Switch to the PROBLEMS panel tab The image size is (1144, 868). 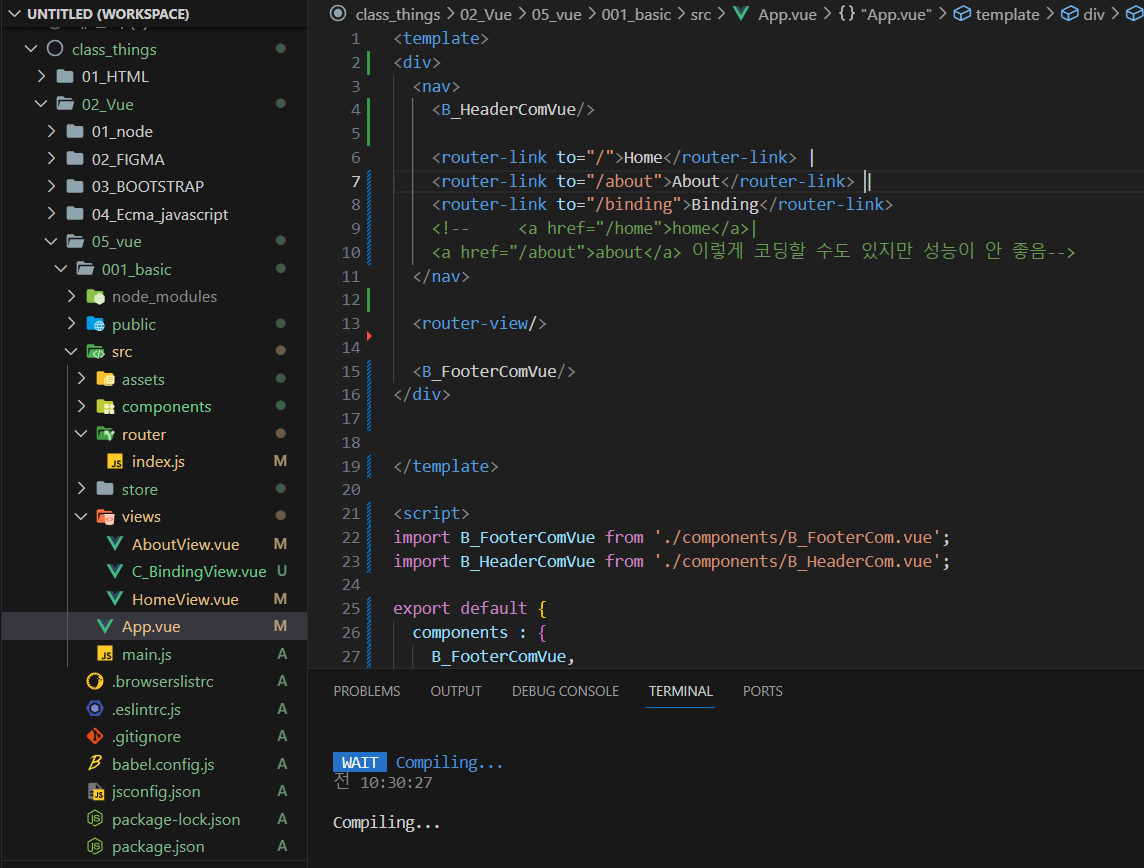pos(366,691)
